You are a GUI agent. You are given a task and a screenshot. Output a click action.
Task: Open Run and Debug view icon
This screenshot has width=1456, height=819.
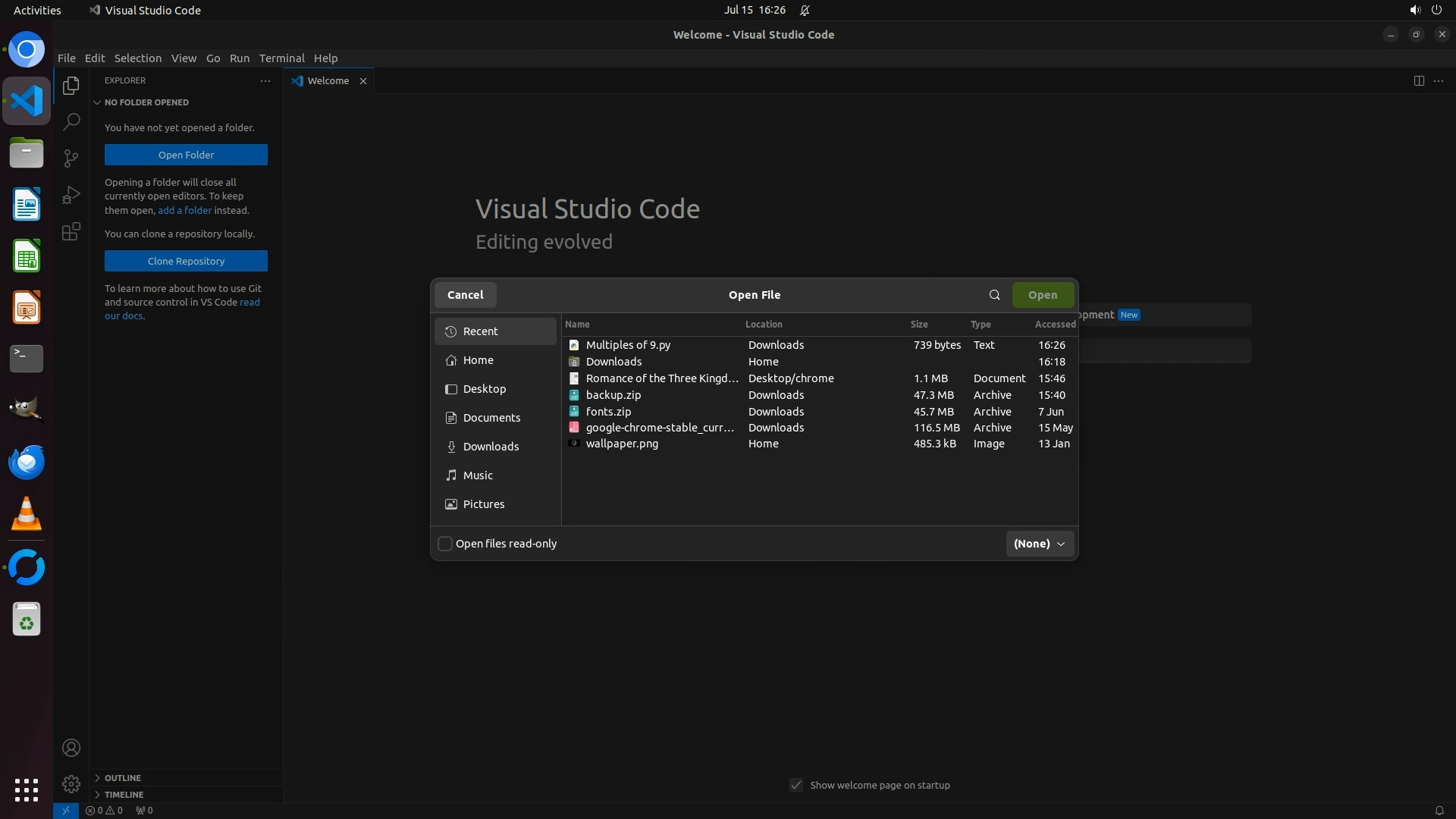click(71, 195)
